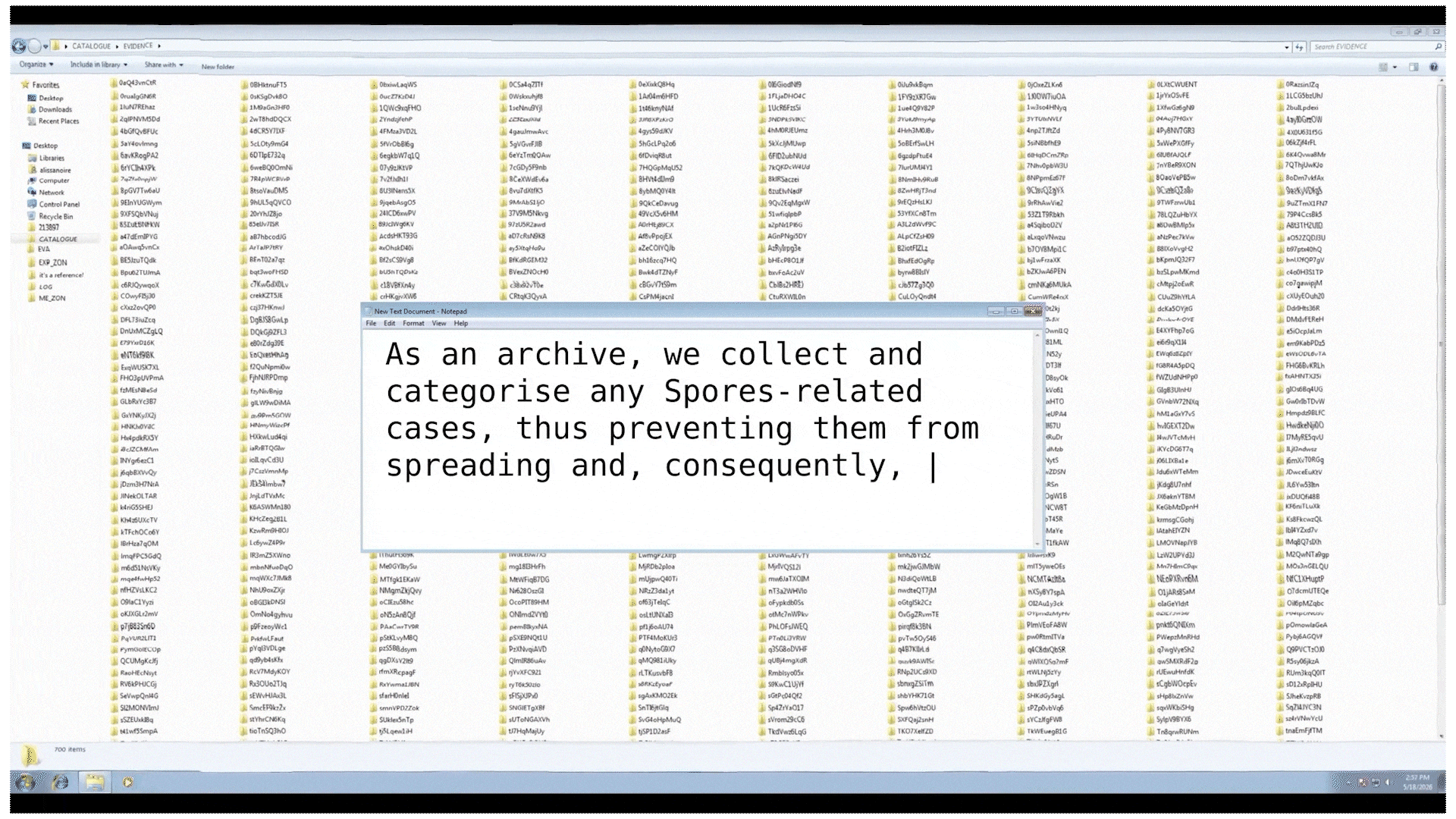Click the Explorer Forward navigation arrow

click(35, 46)
